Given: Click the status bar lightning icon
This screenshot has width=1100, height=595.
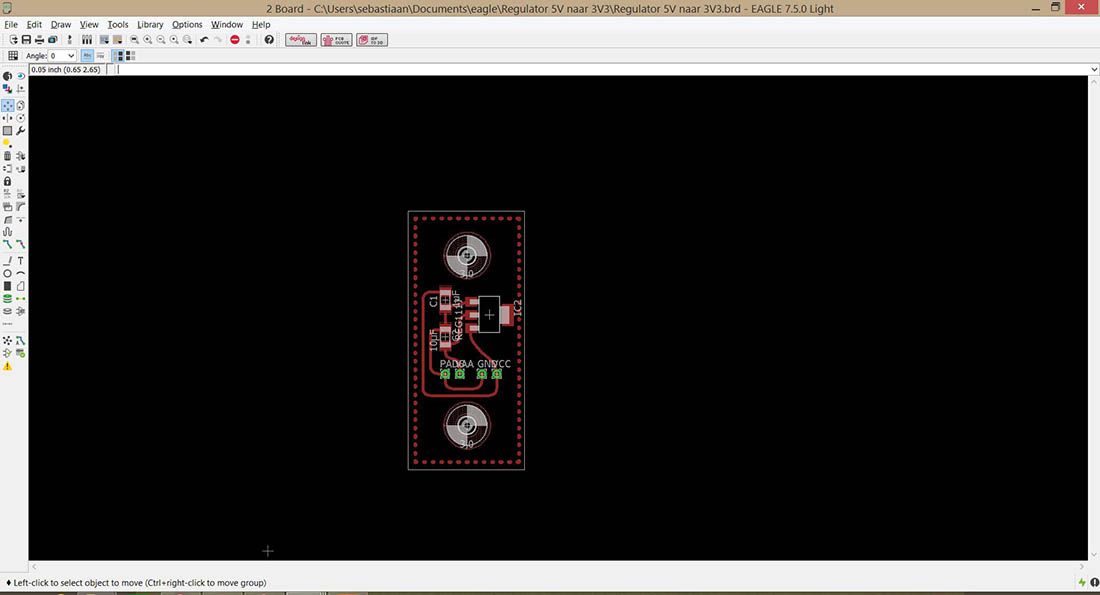Looking at the screenshot, I should (x=1082, y=582).
